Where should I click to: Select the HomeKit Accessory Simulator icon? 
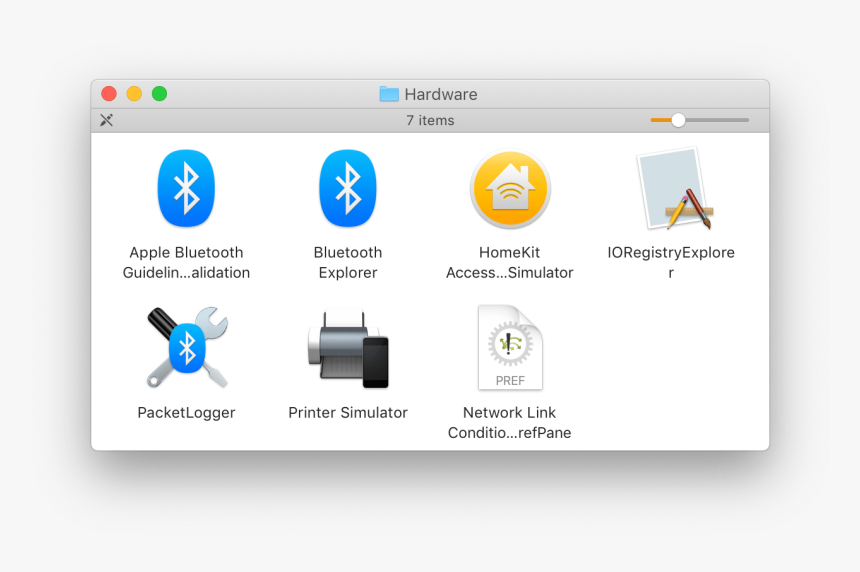click(510, 189)
